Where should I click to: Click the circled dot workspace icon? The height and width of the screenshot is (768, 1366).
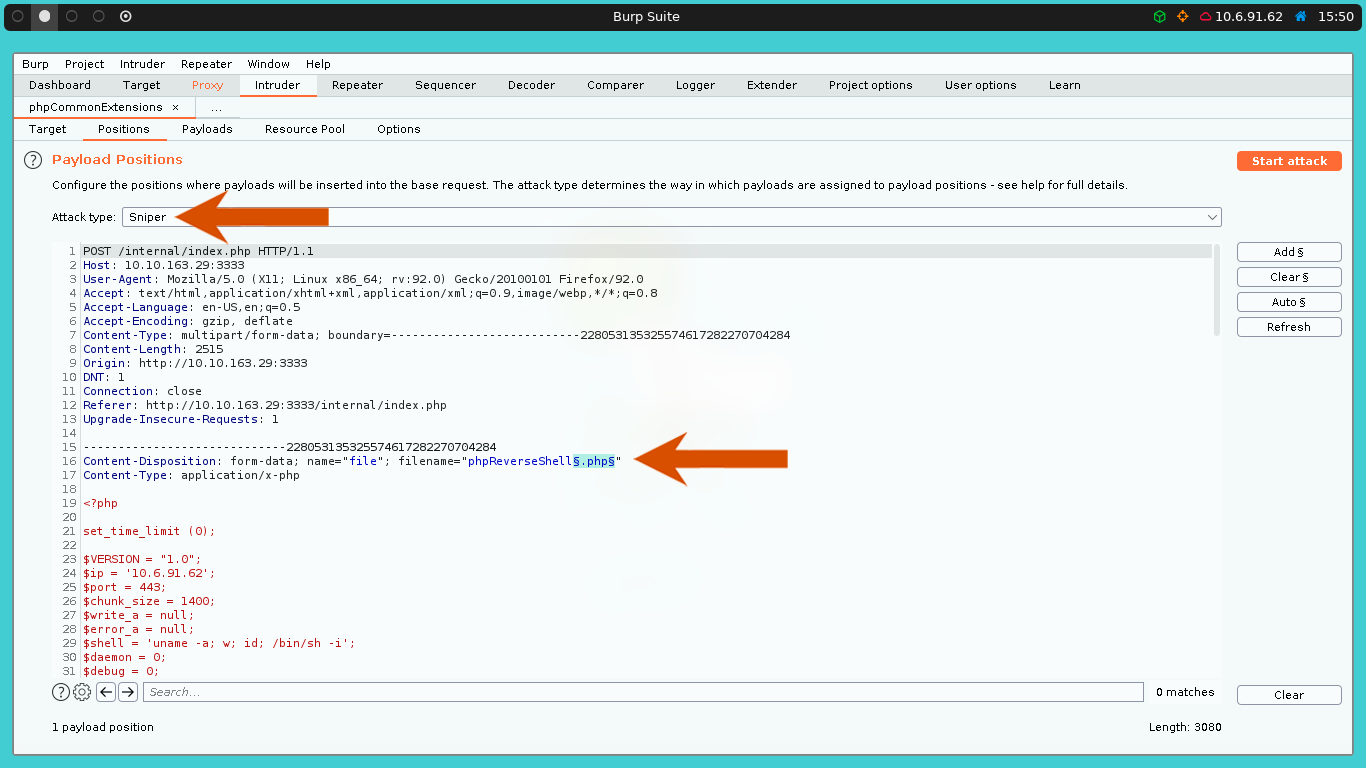[x=125, y=17]
